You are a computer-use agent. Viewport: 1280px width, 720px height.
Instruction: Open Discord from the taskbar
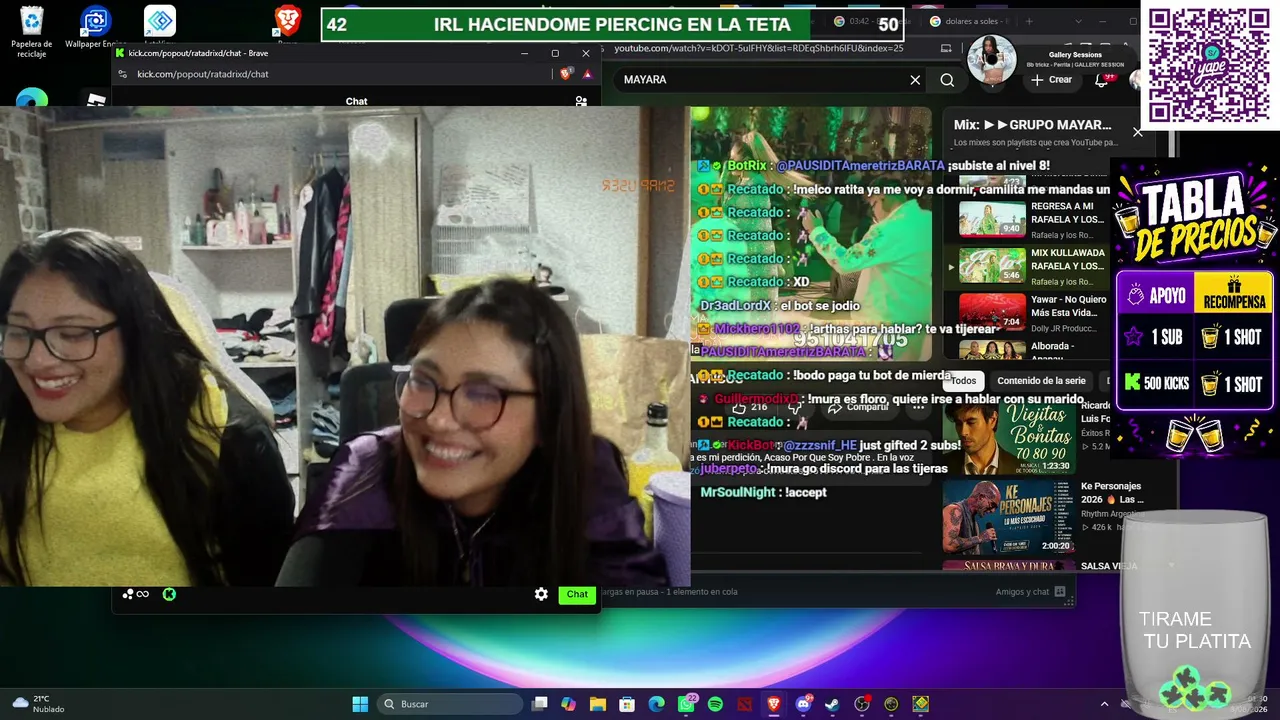click(803, 704)
